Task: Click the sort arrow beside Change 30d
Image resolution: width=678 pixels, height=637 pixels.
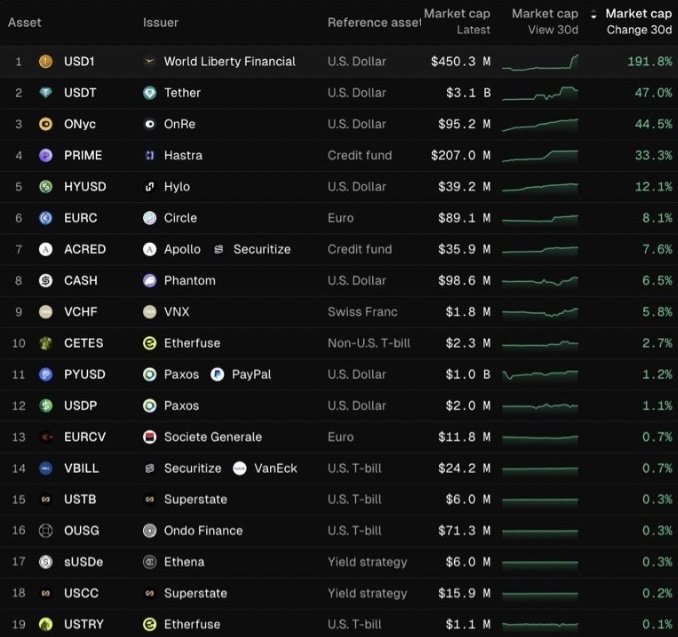Action: pyautogui.click(x=594, y=15)
